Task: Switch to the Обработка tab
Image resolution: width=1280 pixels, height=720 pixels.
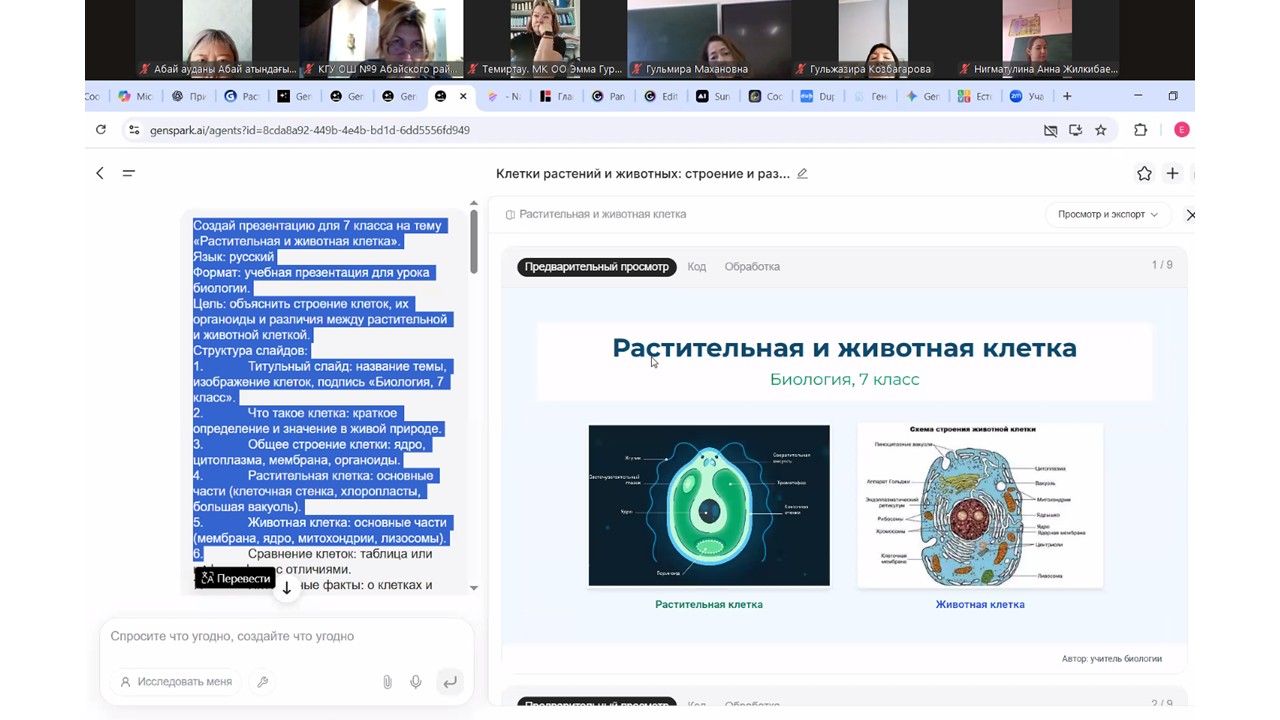Action: point(752,267)
